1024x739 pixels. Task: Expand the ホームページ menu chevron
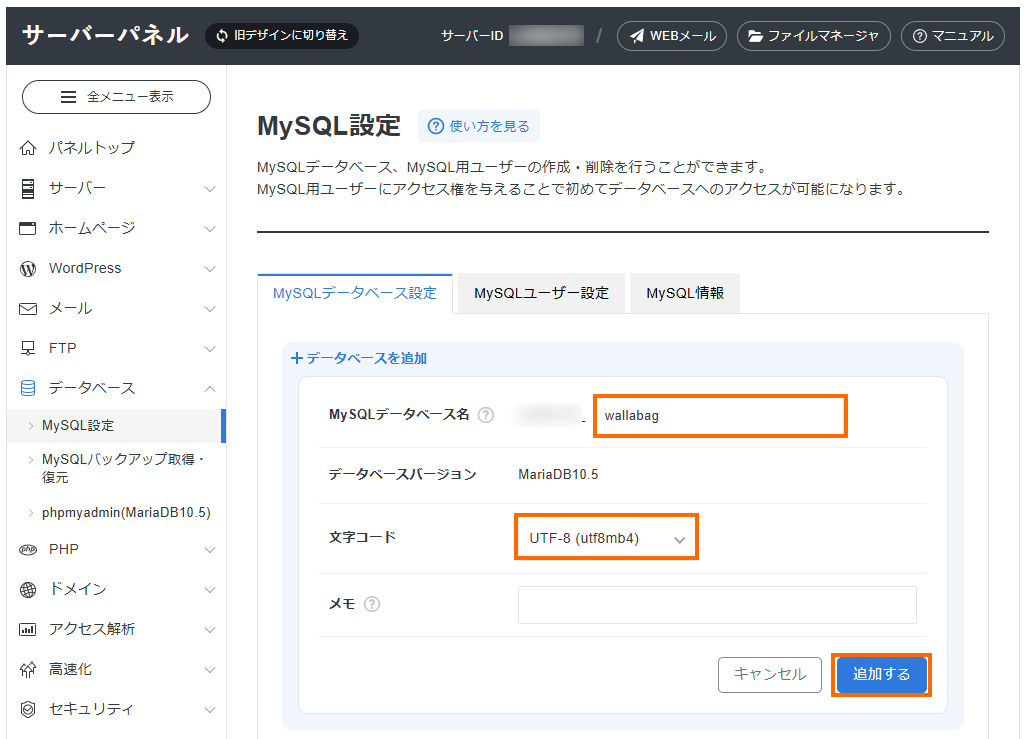click(x=210, y=229)
